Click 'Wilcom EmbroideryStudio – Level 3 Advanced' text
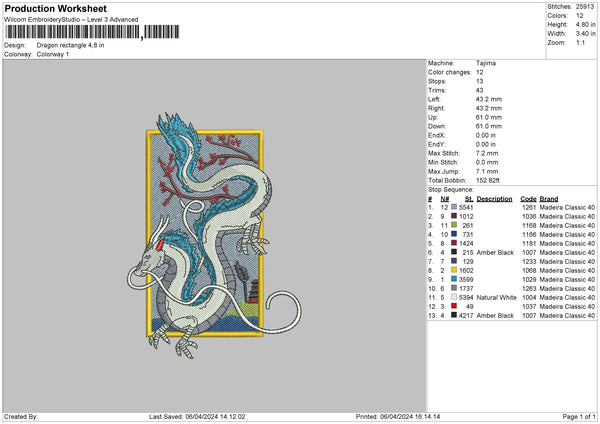Screen dimensions: 600x424 pyautogui.click(x=71, y=20)
